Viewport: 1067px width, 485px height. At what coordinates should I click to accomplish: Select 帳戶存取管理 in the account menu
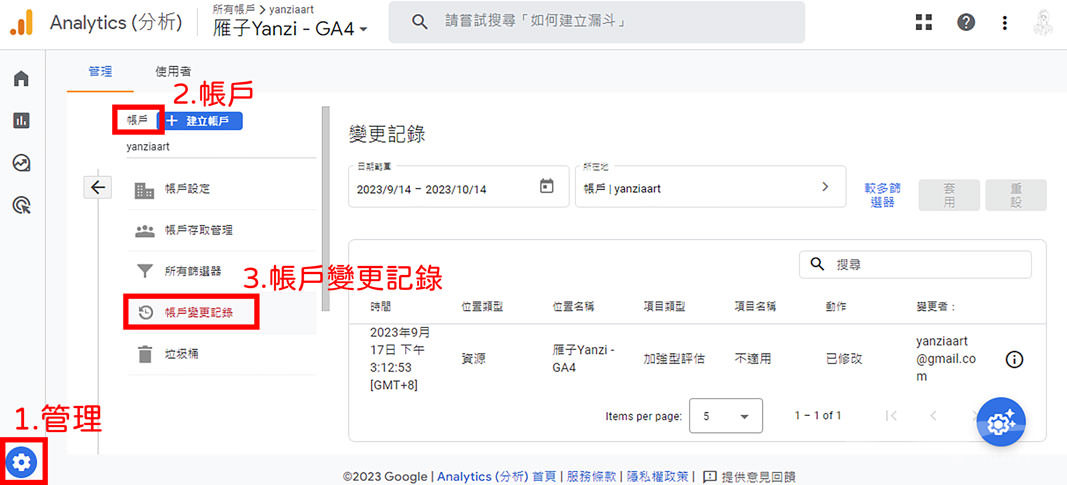tap(198, 230)
